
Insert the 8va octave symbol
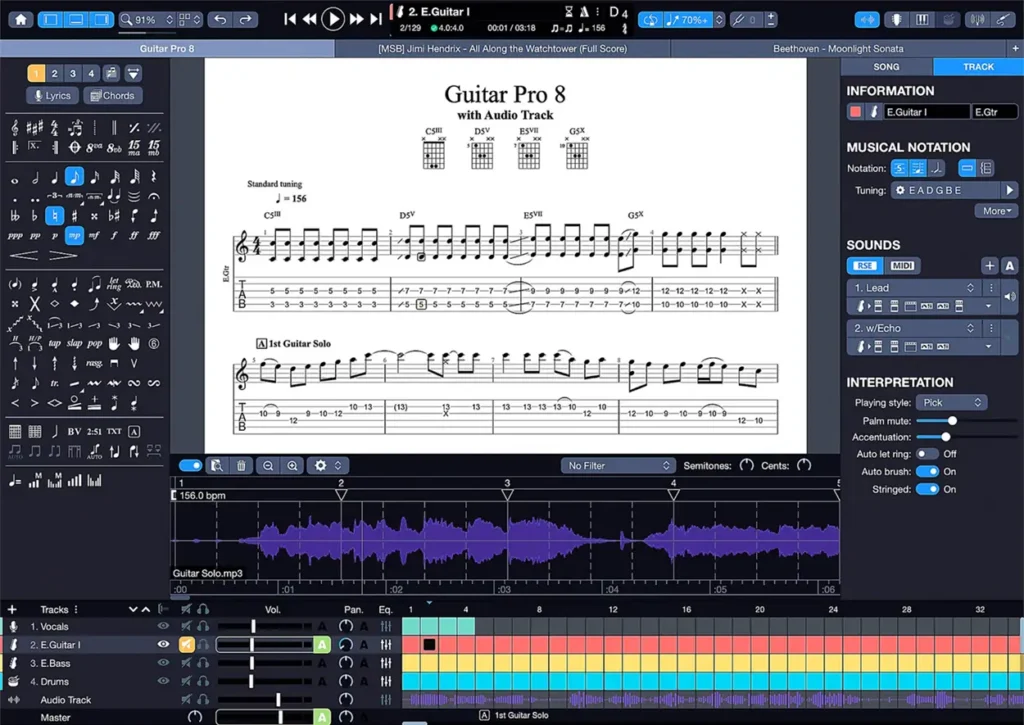point(94,147)
